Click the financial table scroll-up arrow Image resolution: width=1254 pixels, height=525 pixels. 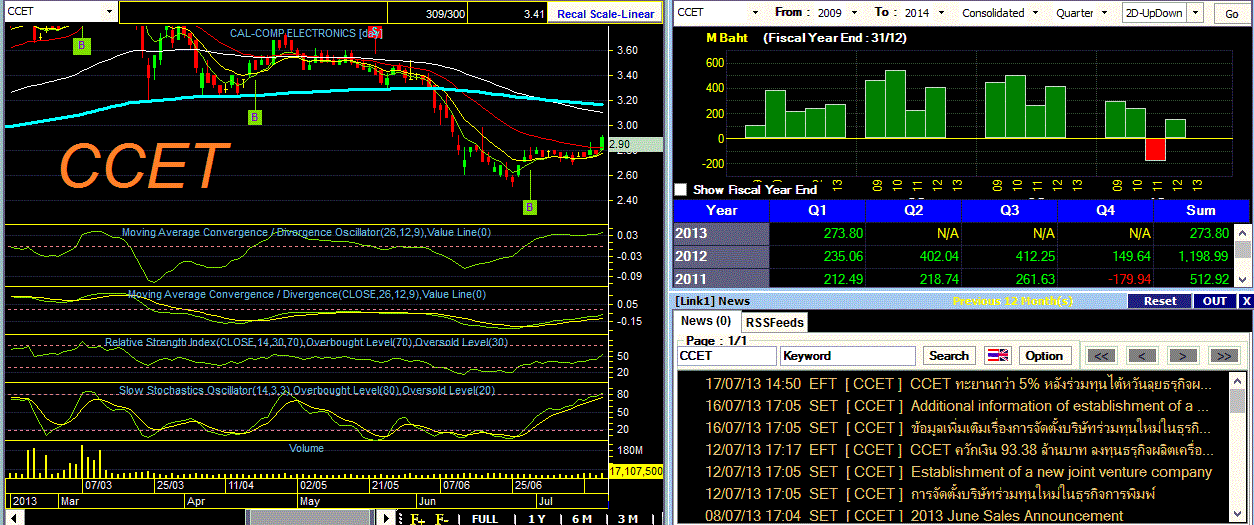(x=1242, y=231)
